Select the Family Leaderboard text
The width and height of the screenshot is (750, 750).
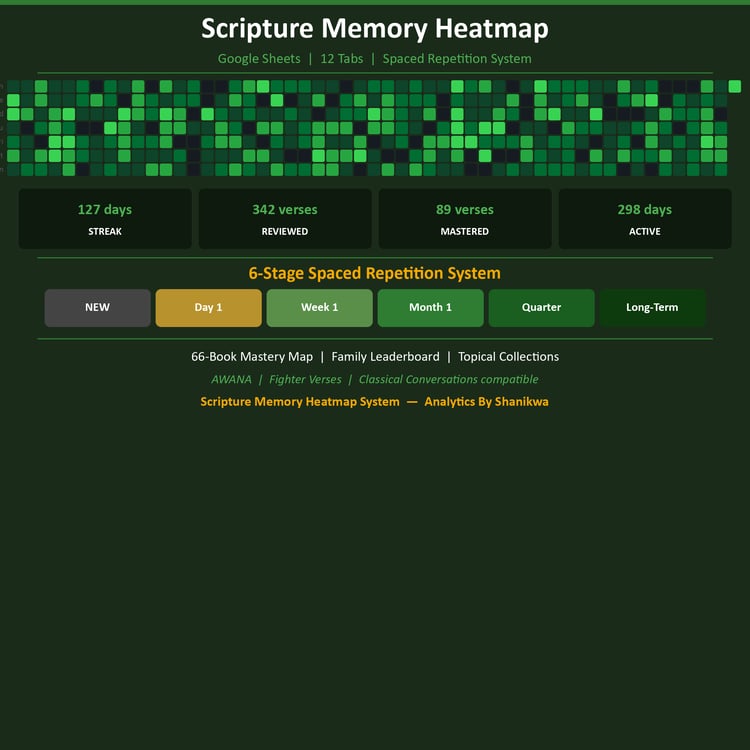pos(386,357)
